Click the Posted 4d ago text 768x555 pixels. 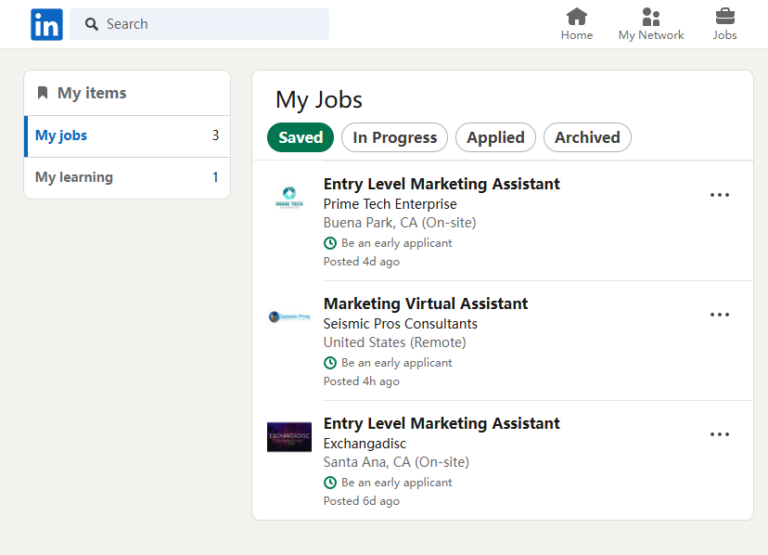coord(361,262)
